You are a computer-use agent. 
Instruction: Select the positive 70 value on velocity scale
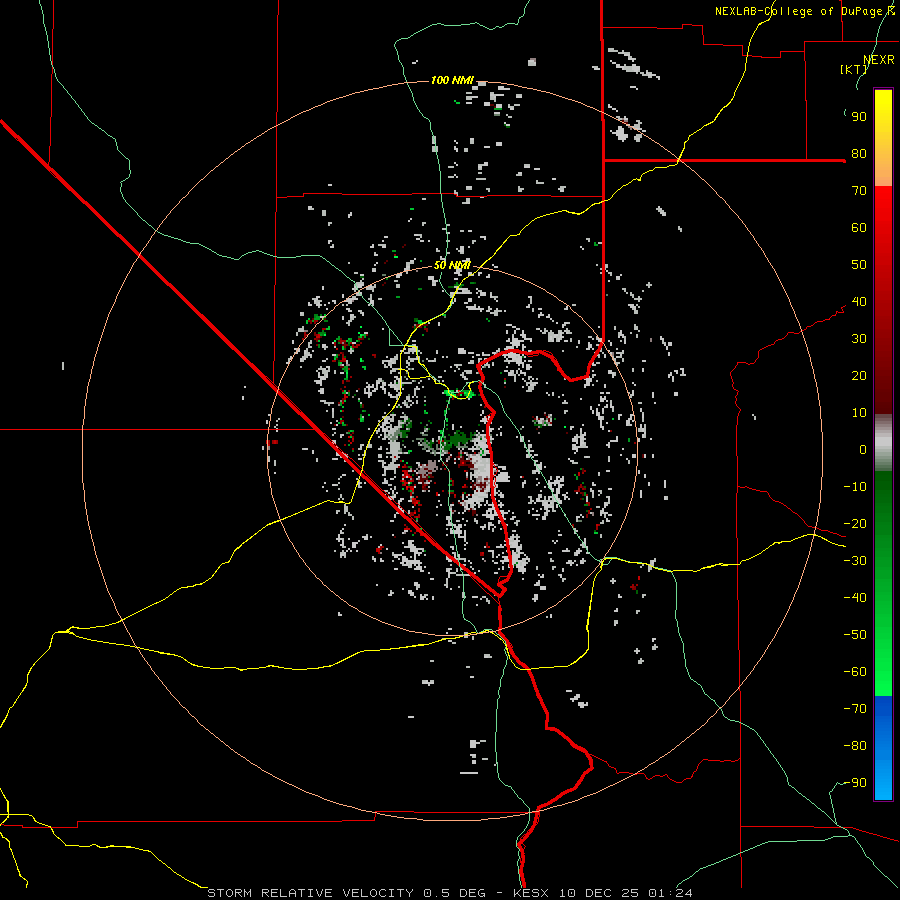(859, 191)
